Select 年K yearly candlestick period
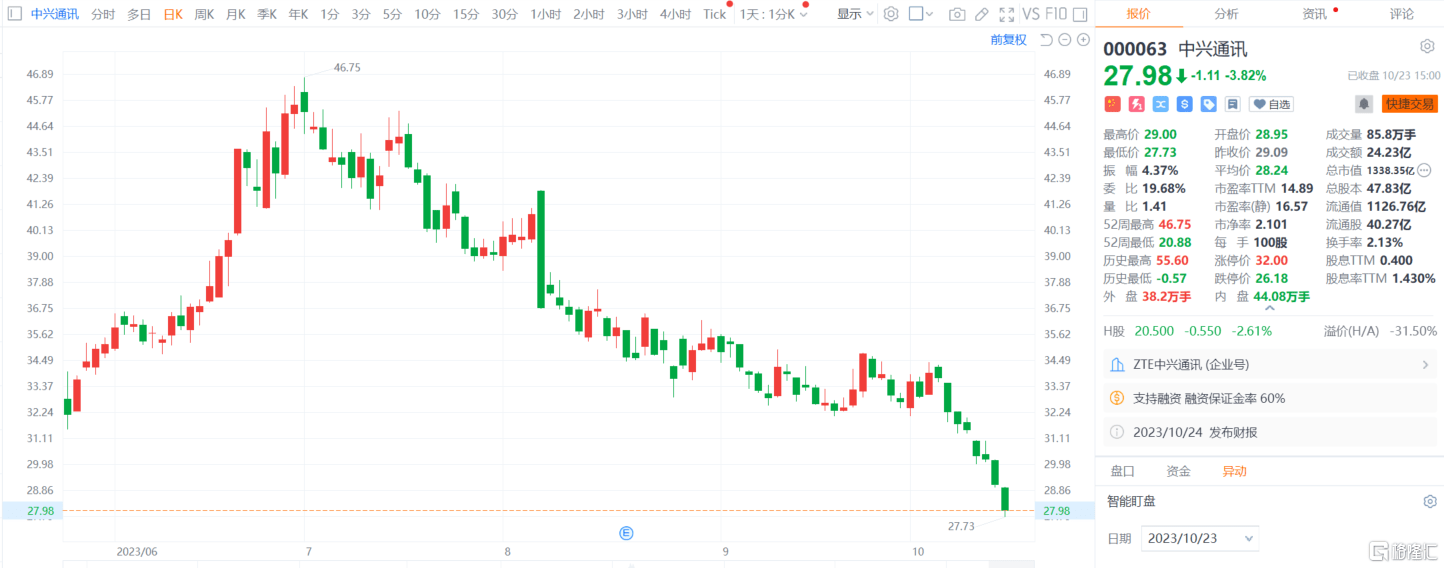This screenshot has height=568, width=1444. tap(298, 15)
